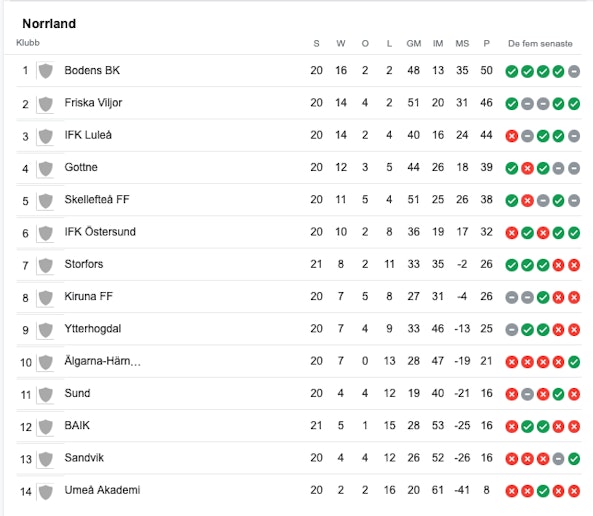
Task: Open Kiruna FF team details
Action: tap(88, 296)
